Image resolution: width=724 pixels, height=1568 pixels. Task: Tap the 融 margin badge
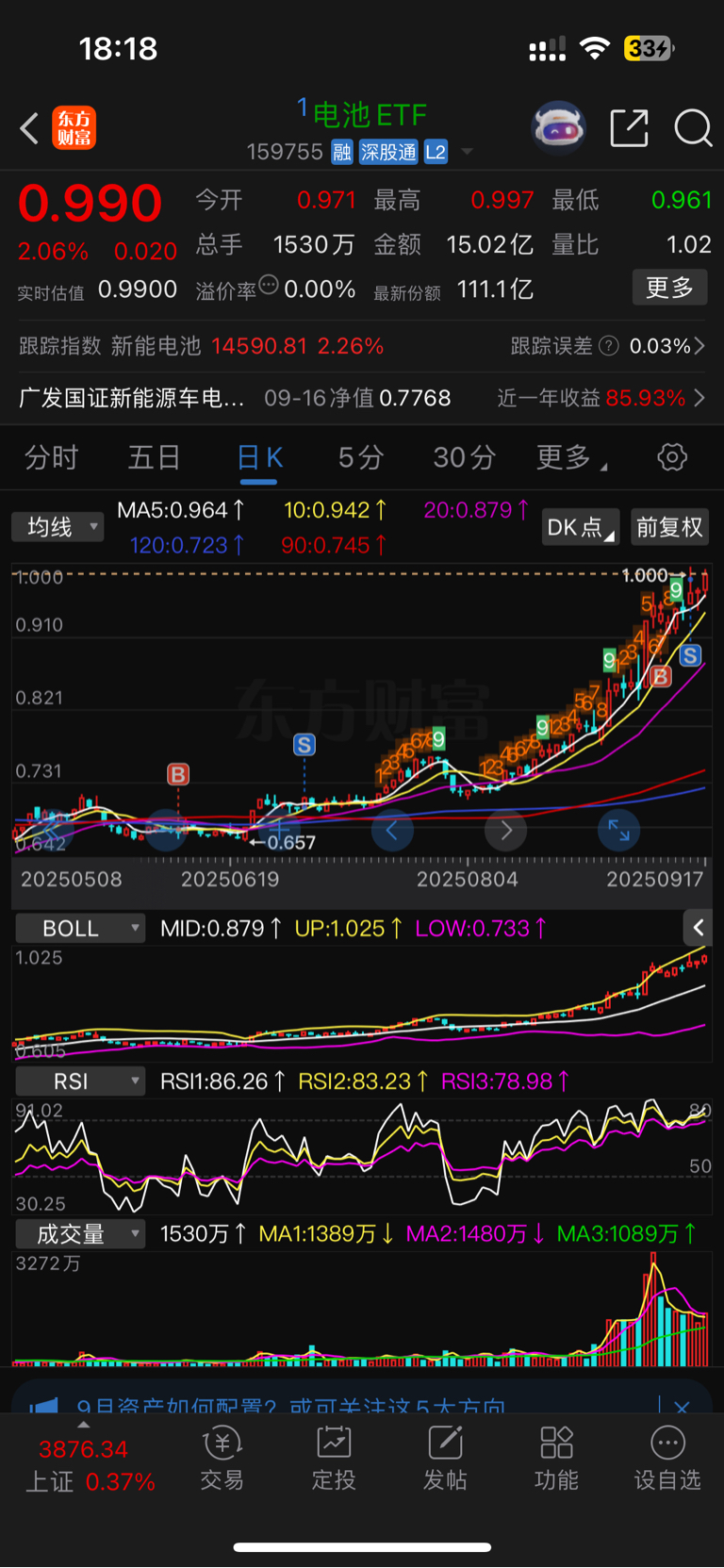(342, 152)
